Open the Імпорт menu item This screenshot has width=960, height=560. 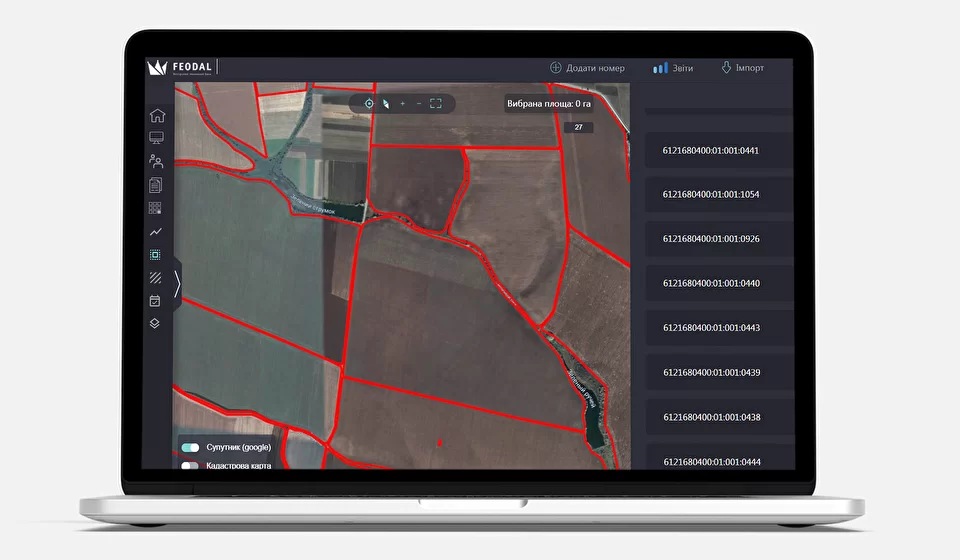(742, 68)
